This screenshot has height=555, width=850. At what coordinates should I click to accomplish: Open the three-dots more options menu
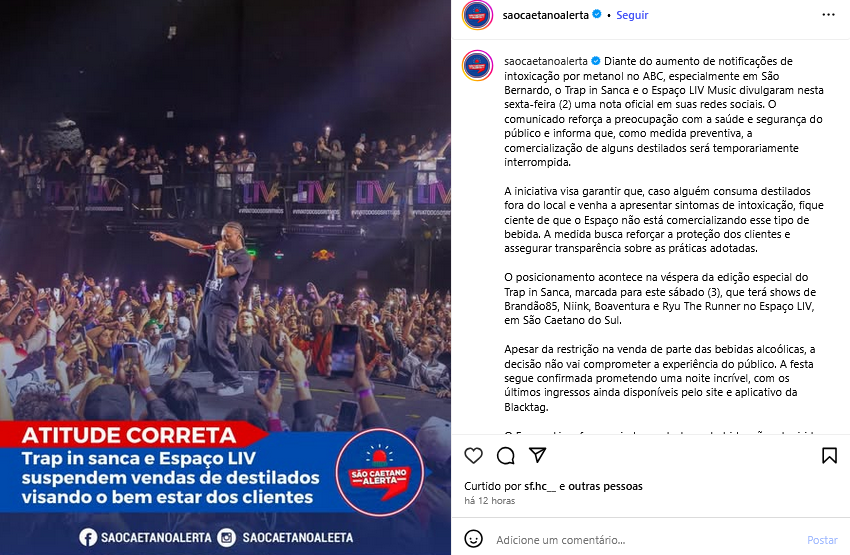coord(828,15)
